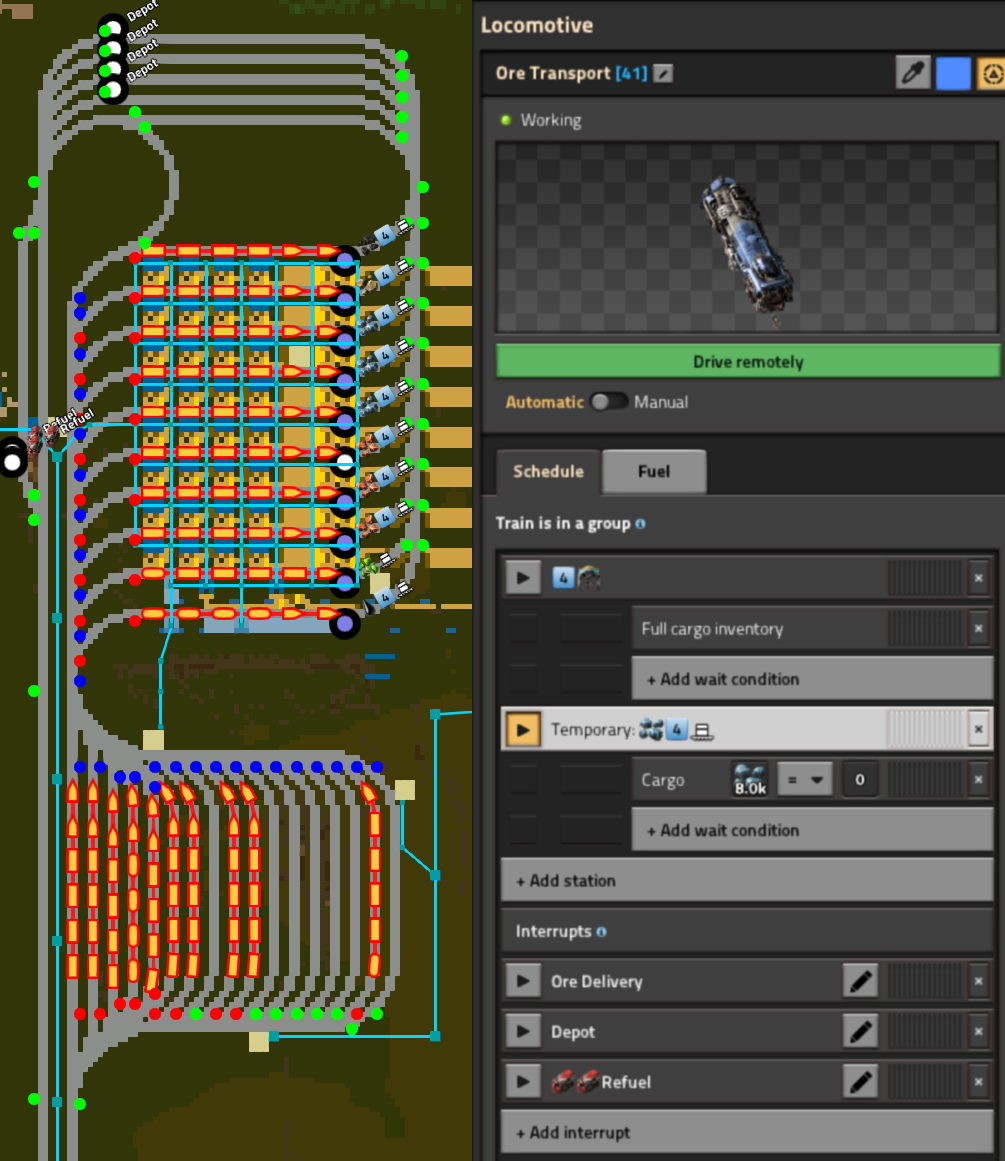Click the "Depot" interrupt name in the schedule
This screenshot has width=1005, height=1161.
pyautogui.click(x=572, y=1031)
